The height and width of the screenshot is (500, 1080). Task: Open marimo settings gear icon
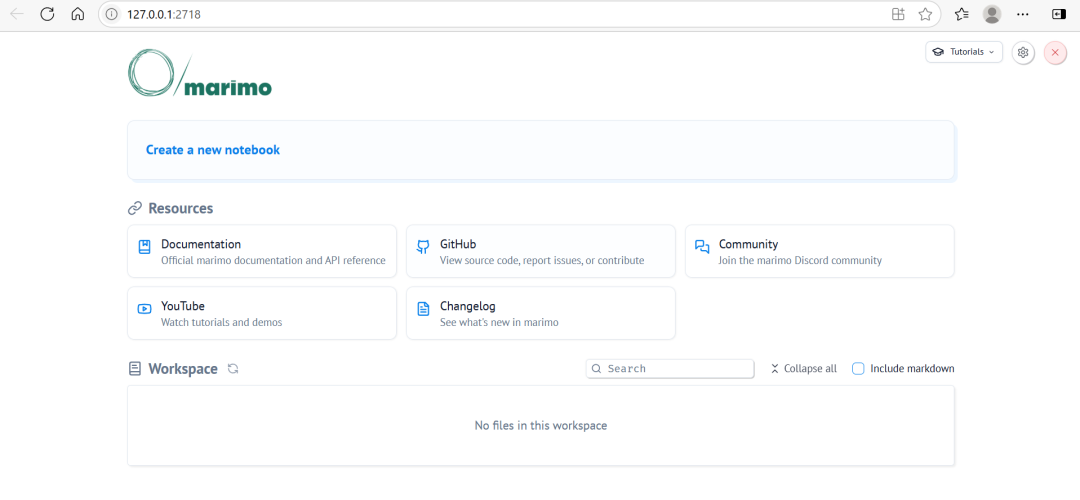point(1022,52)
